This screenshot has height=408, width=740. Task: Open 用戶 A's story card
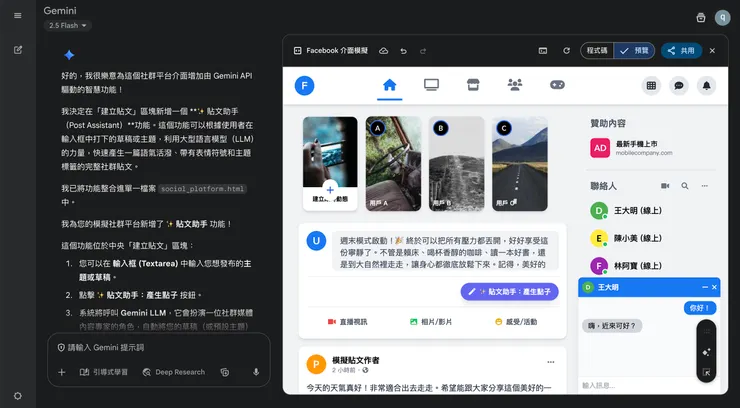[393, 164]
